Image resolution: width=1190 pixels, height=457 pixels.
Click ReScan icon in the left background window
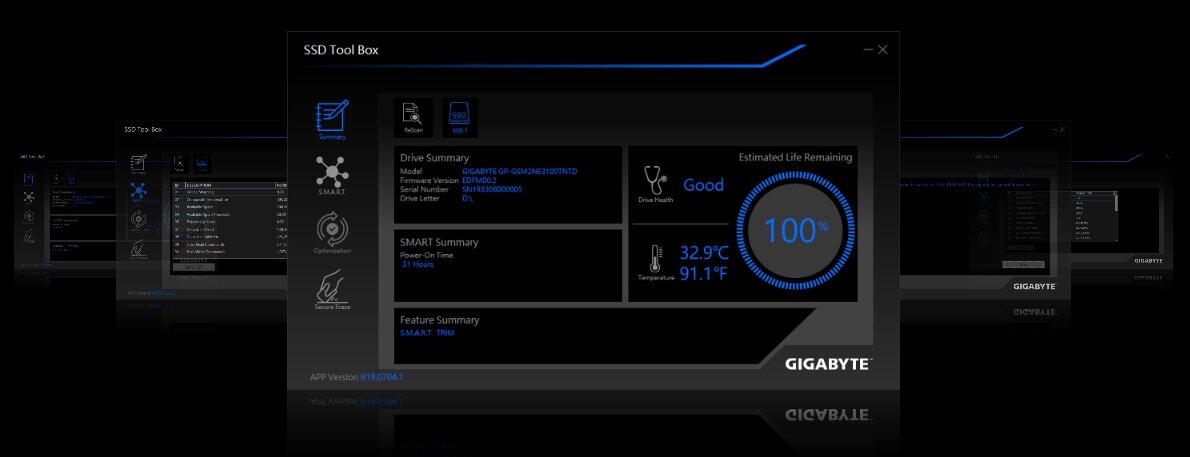(179, 162)
